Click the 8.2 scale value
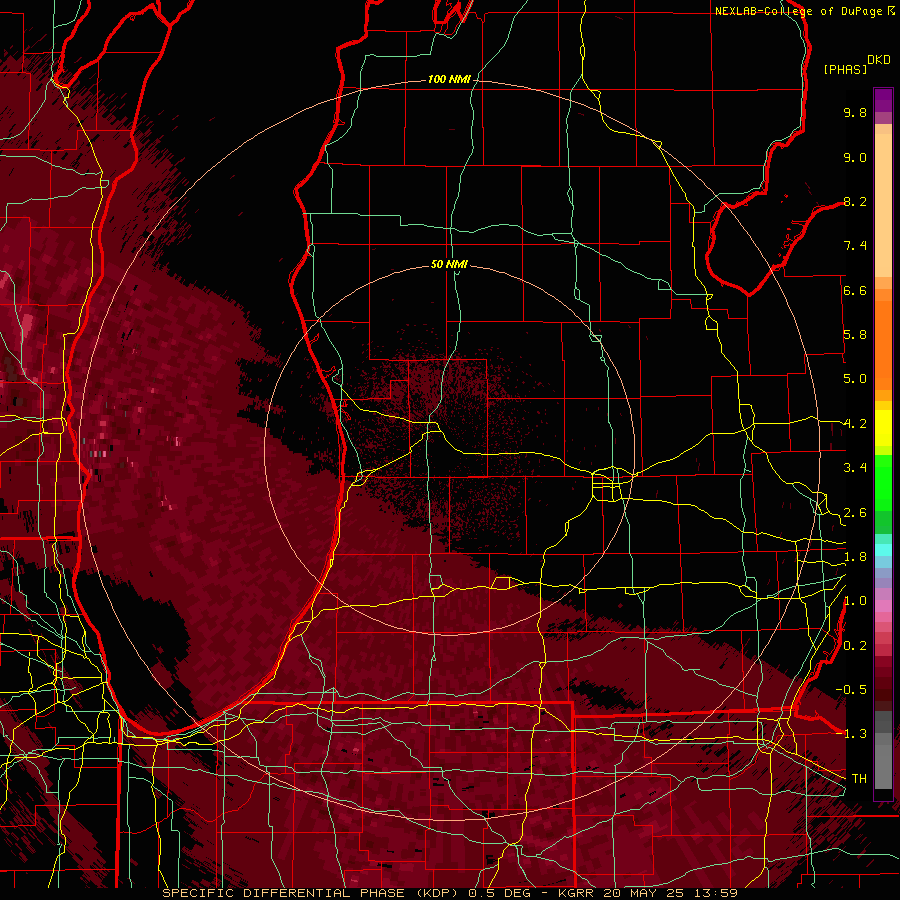 click(855, 201)
